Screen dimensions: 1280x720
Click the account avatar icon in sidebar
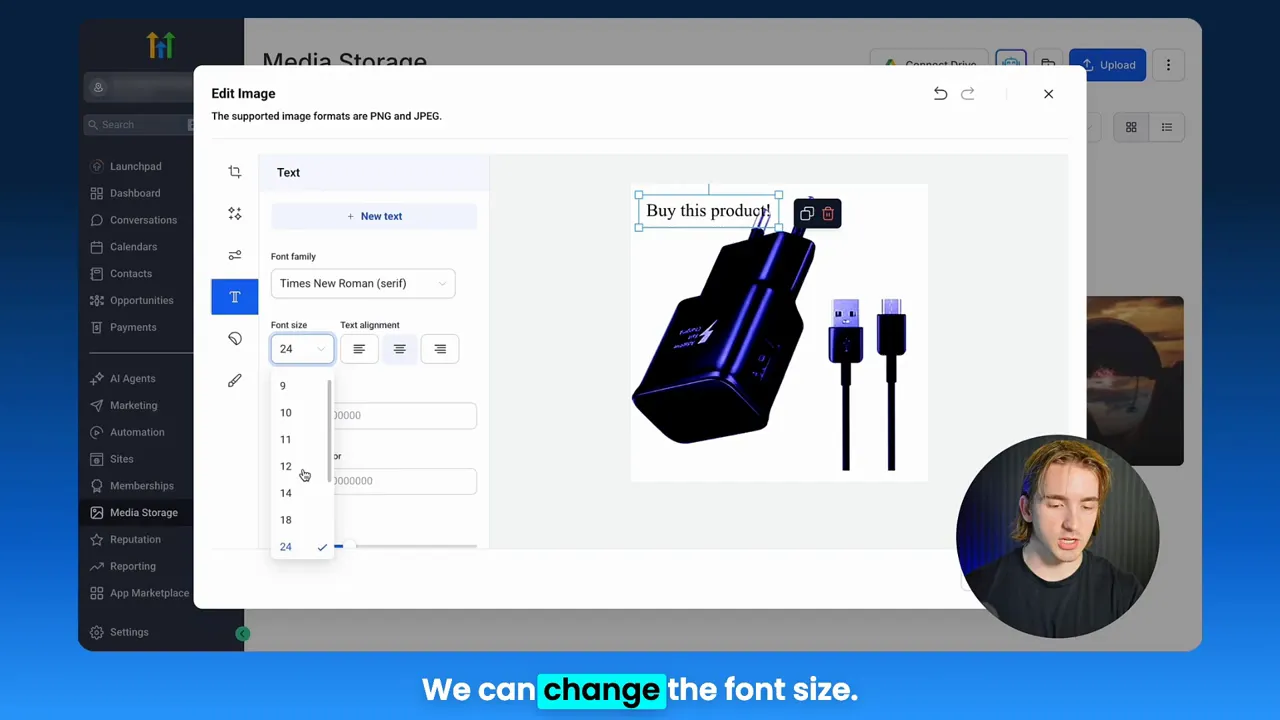click(x=98, y=88)
